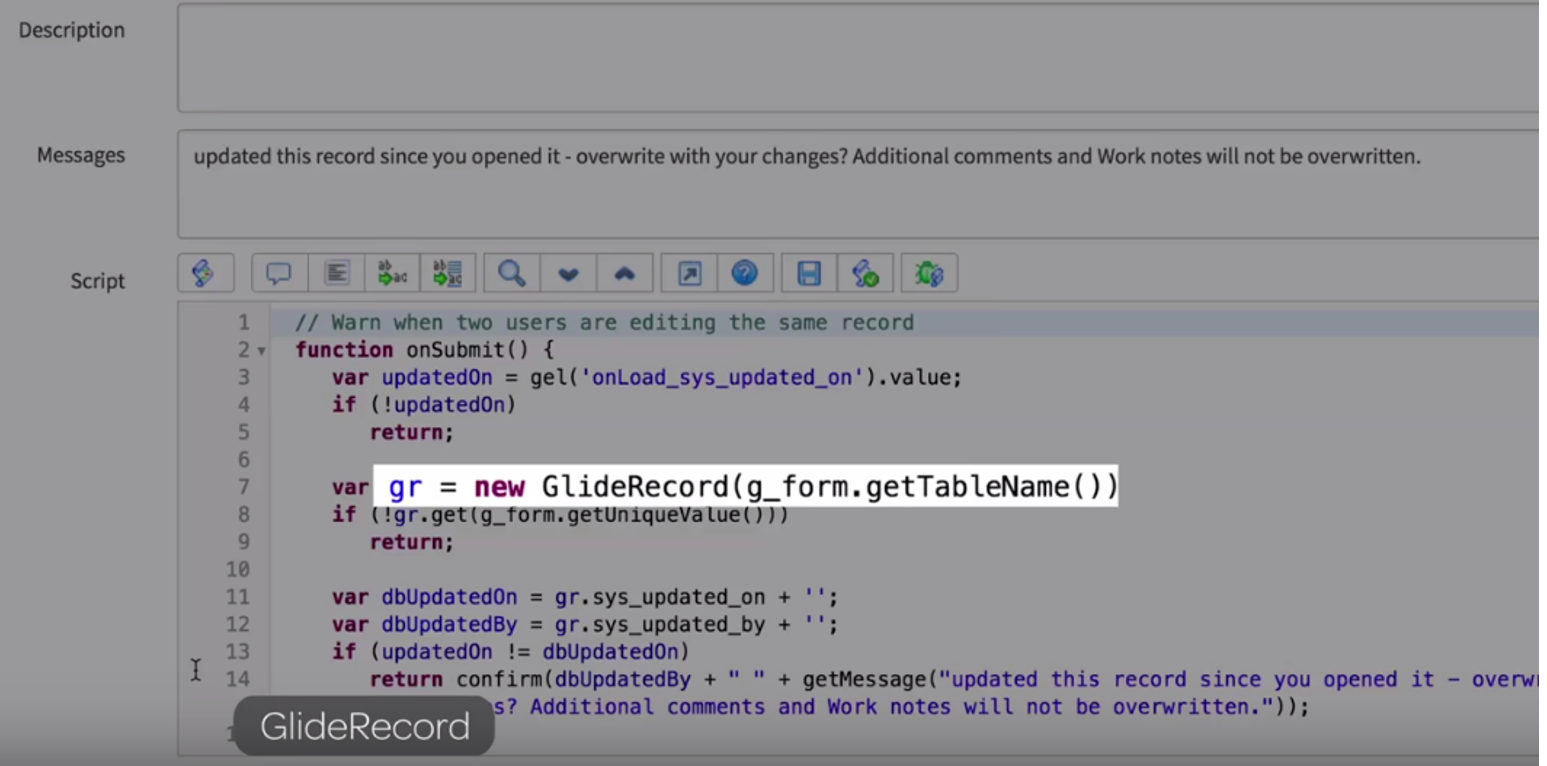
Task: Collapse the onSubmit function block
Action: 260,349
